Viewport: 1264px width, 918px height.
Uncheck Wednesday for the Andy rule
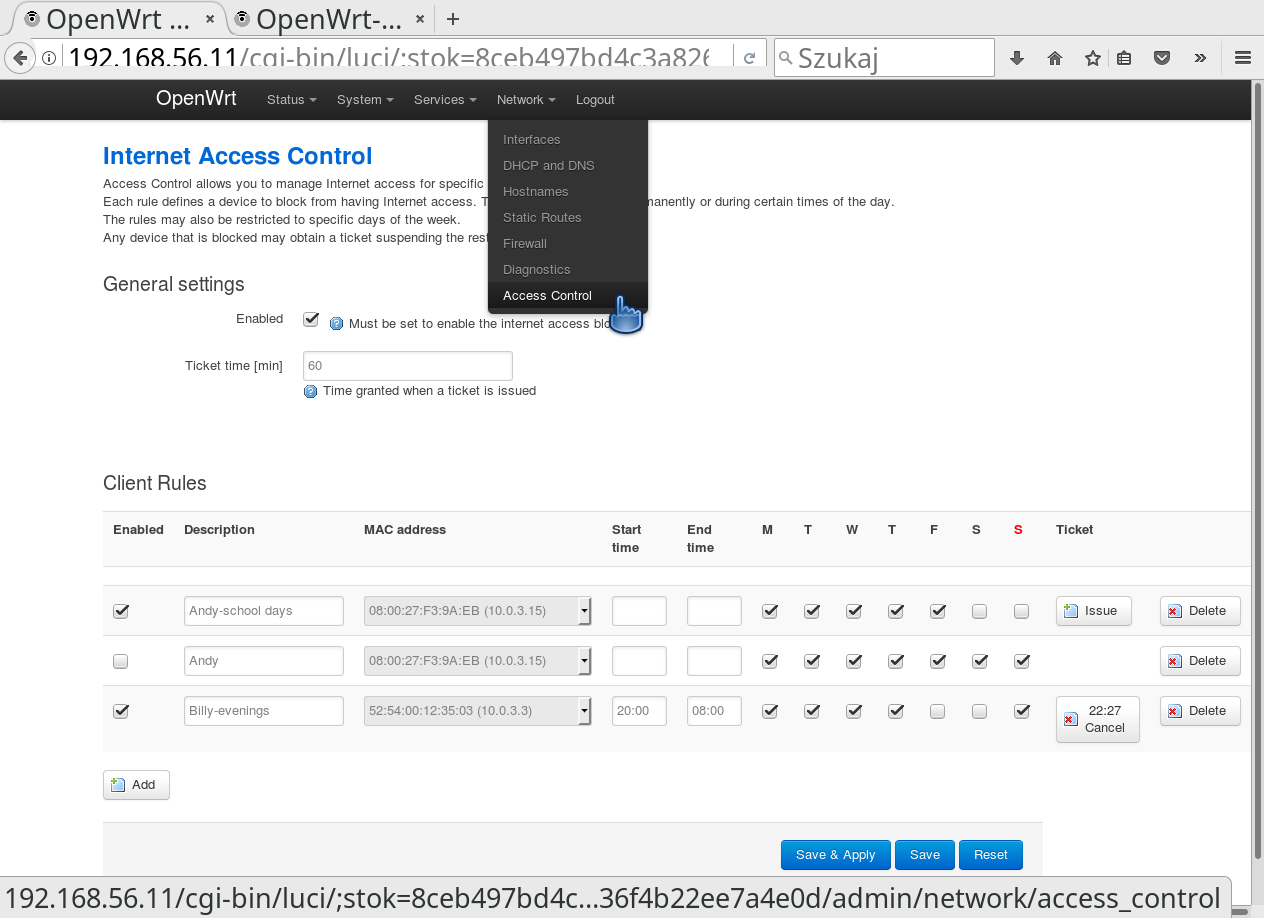point(854,661)
